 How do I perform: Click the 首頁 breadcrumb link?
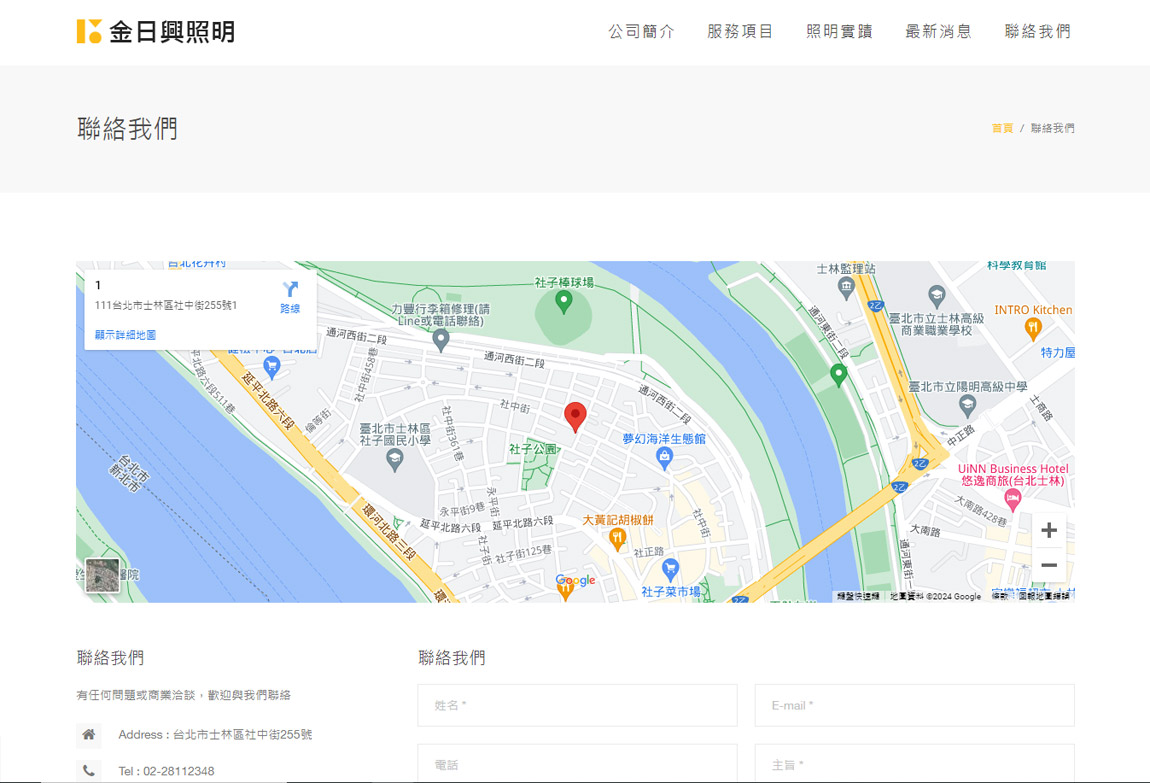click(1001, 128)
